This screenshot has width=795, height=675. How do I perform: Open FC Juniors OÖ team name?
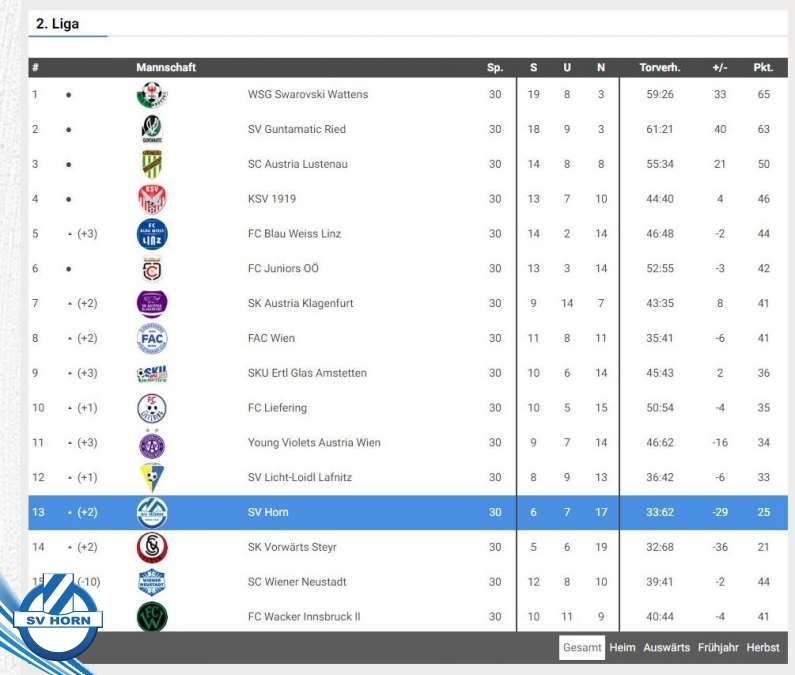coord(283,268)
